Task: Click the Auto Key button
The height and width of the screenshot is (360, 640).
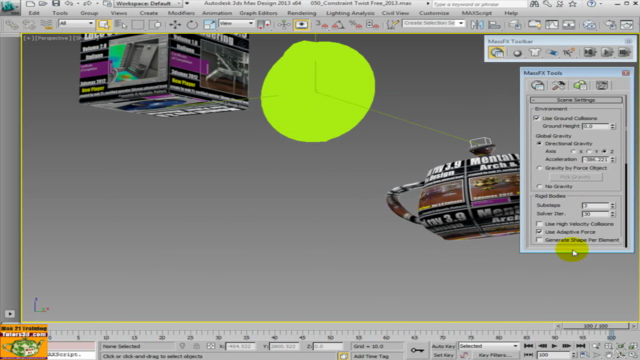Action: point(443,347)
